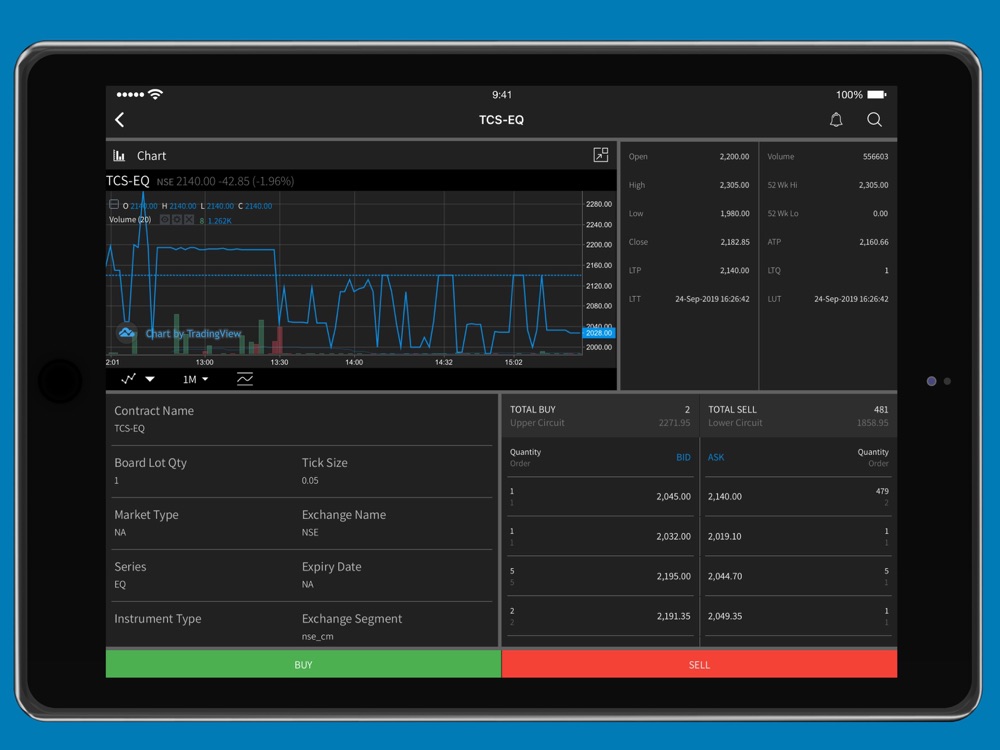Click the 13:30 time axis label
The image size is (1000, 750).
pyautogui.click(x=279, y=362)
